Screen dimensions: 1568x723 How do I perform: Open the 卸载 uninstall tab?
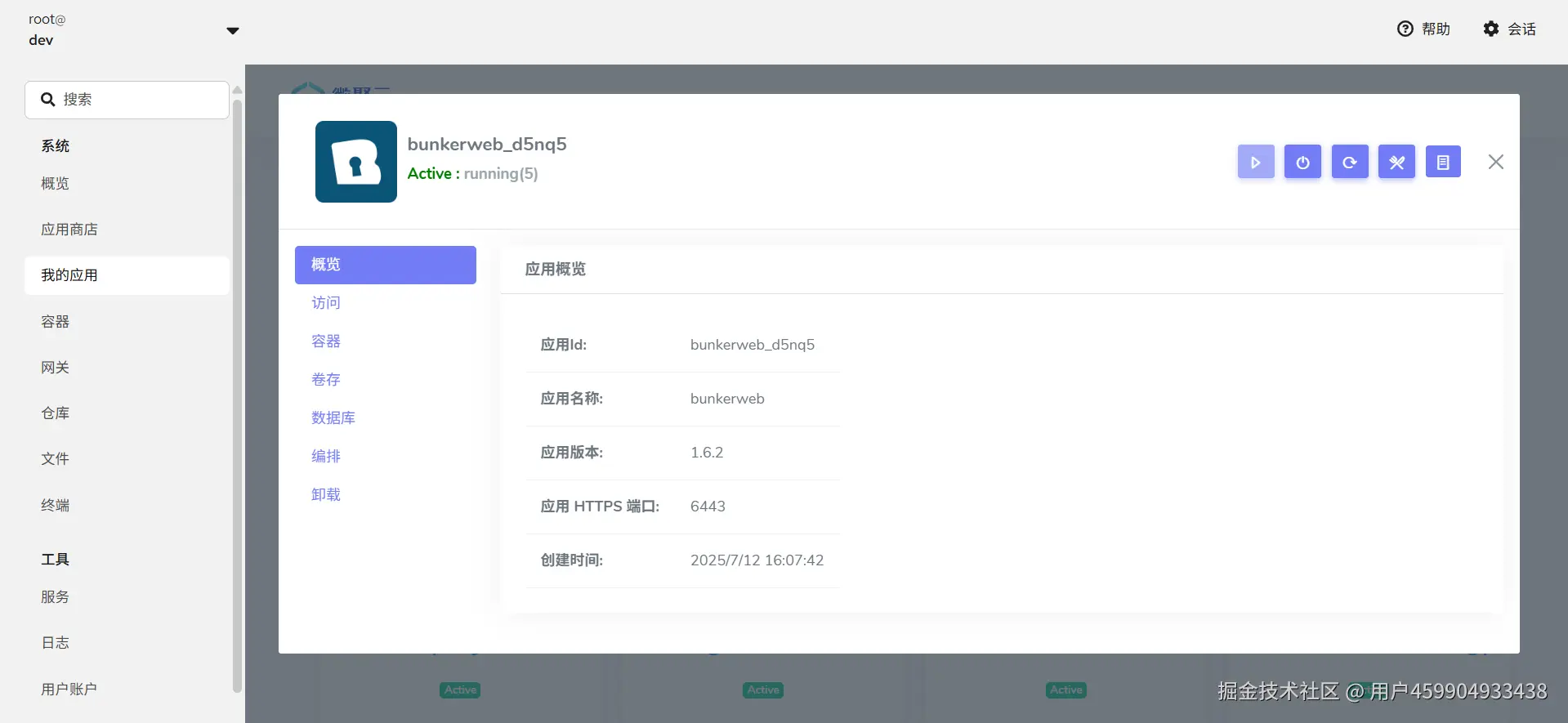(x=386, y=495)
